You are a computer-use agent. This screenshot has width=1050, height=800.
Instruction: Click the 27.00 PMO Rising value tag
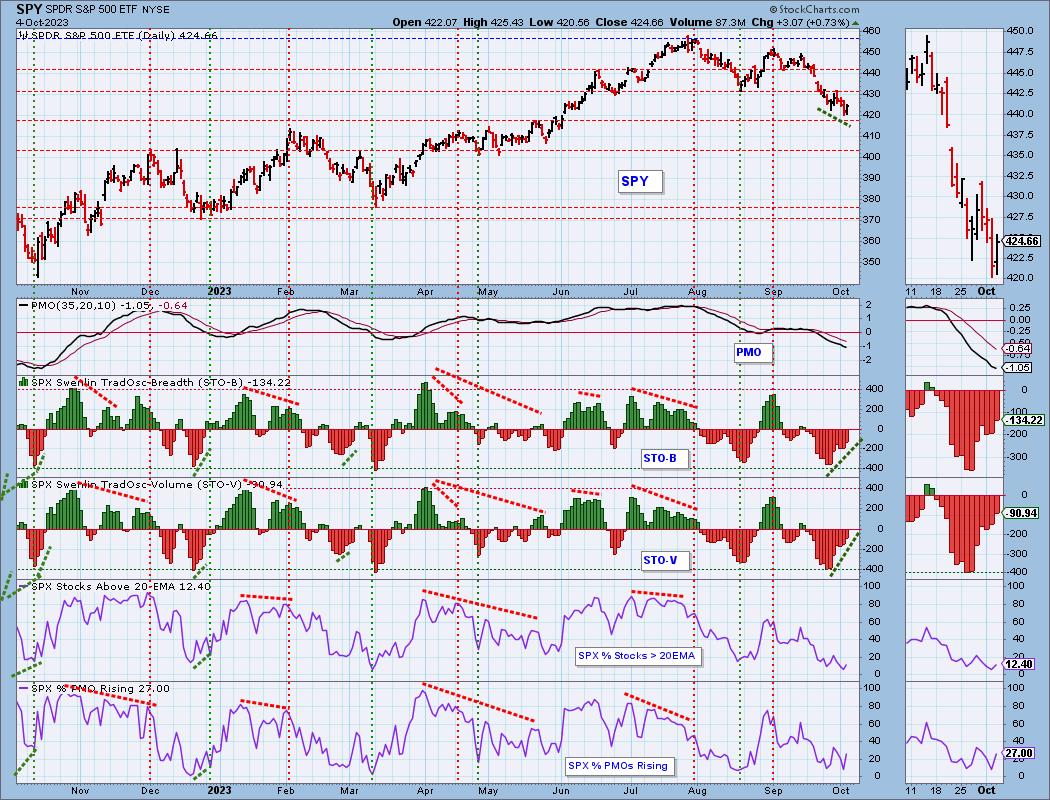click(1021, 754)
